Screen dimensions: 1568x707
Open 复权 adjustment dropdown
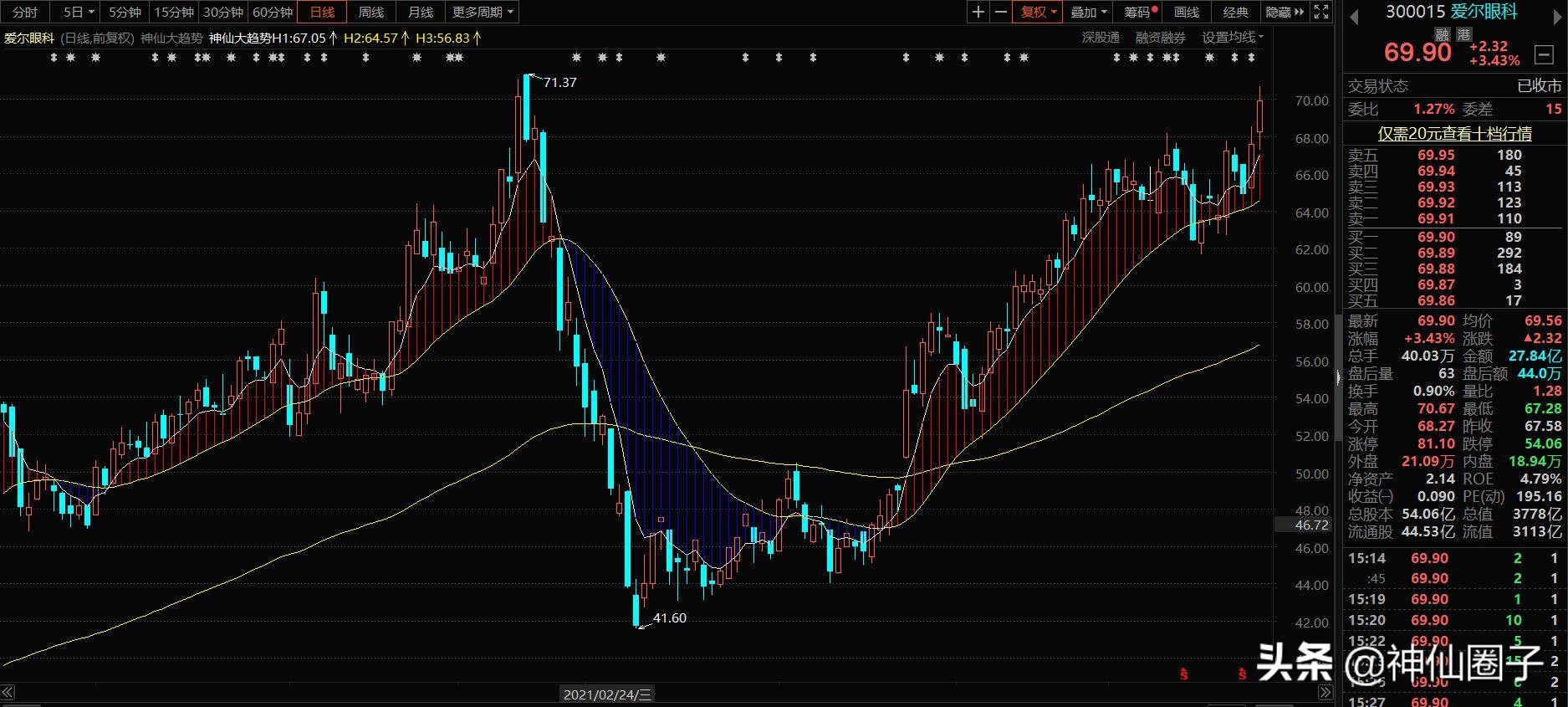coord(1038,12)
